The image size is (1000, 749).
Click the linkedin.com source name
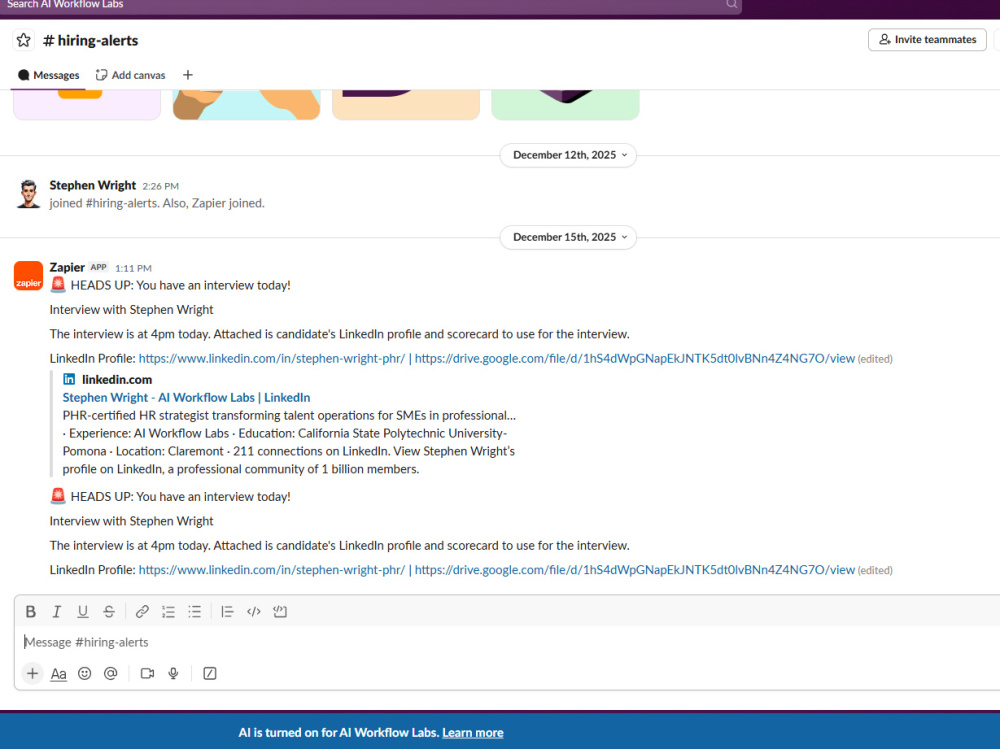[x=117, y=380]
